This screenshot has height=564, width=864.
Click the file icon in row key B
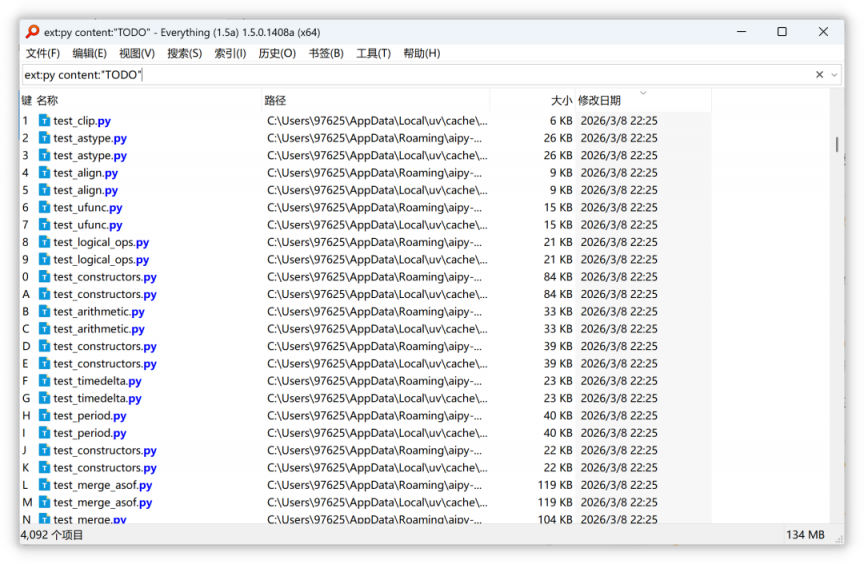[x=44, y=312]
